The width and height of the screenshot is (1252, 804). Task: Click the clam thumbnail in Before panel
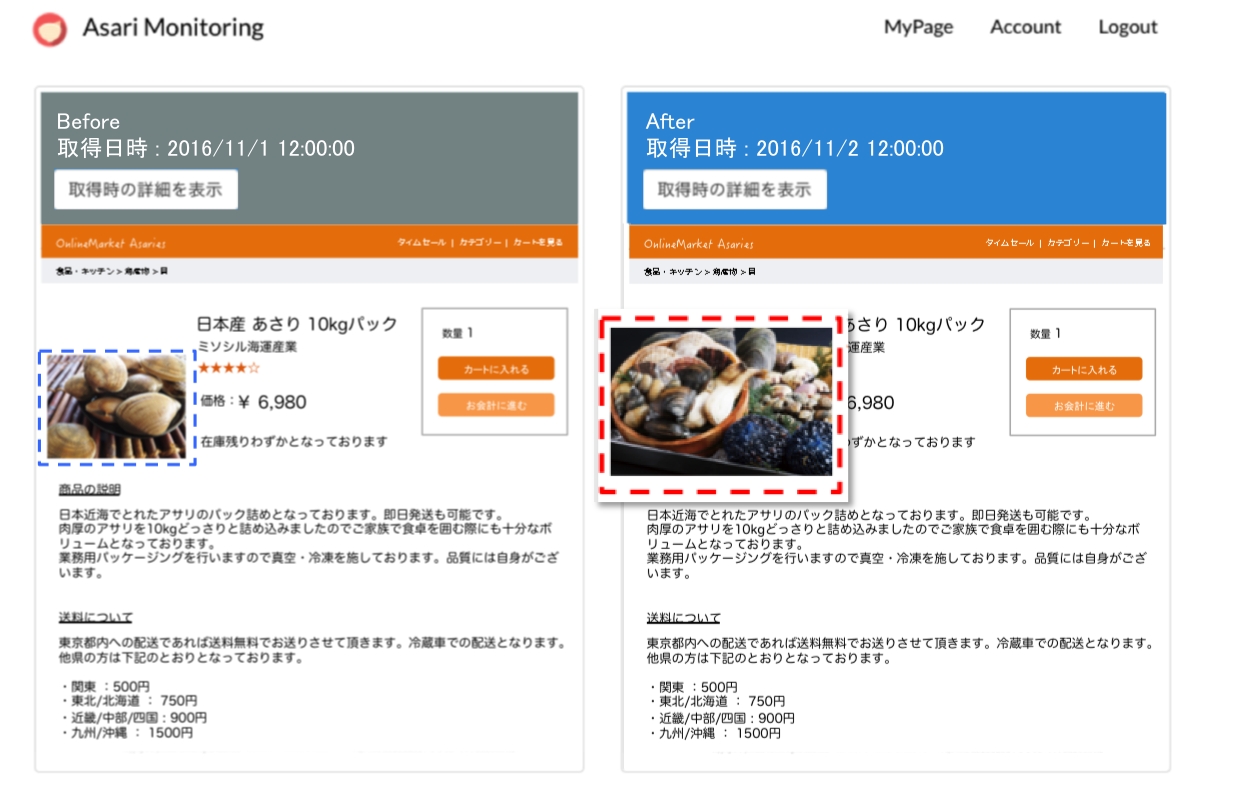[116, 407]
